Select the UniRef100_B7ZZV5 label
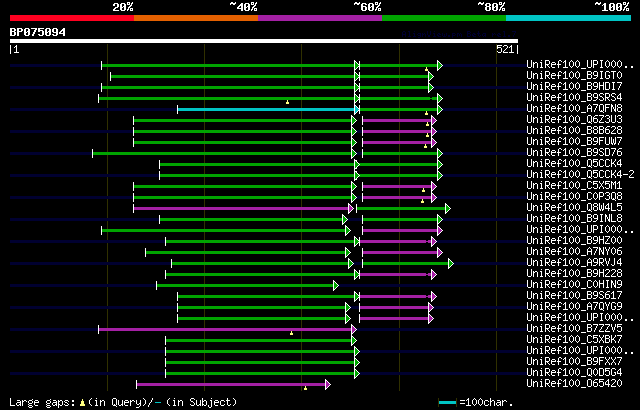 point(574,329)
